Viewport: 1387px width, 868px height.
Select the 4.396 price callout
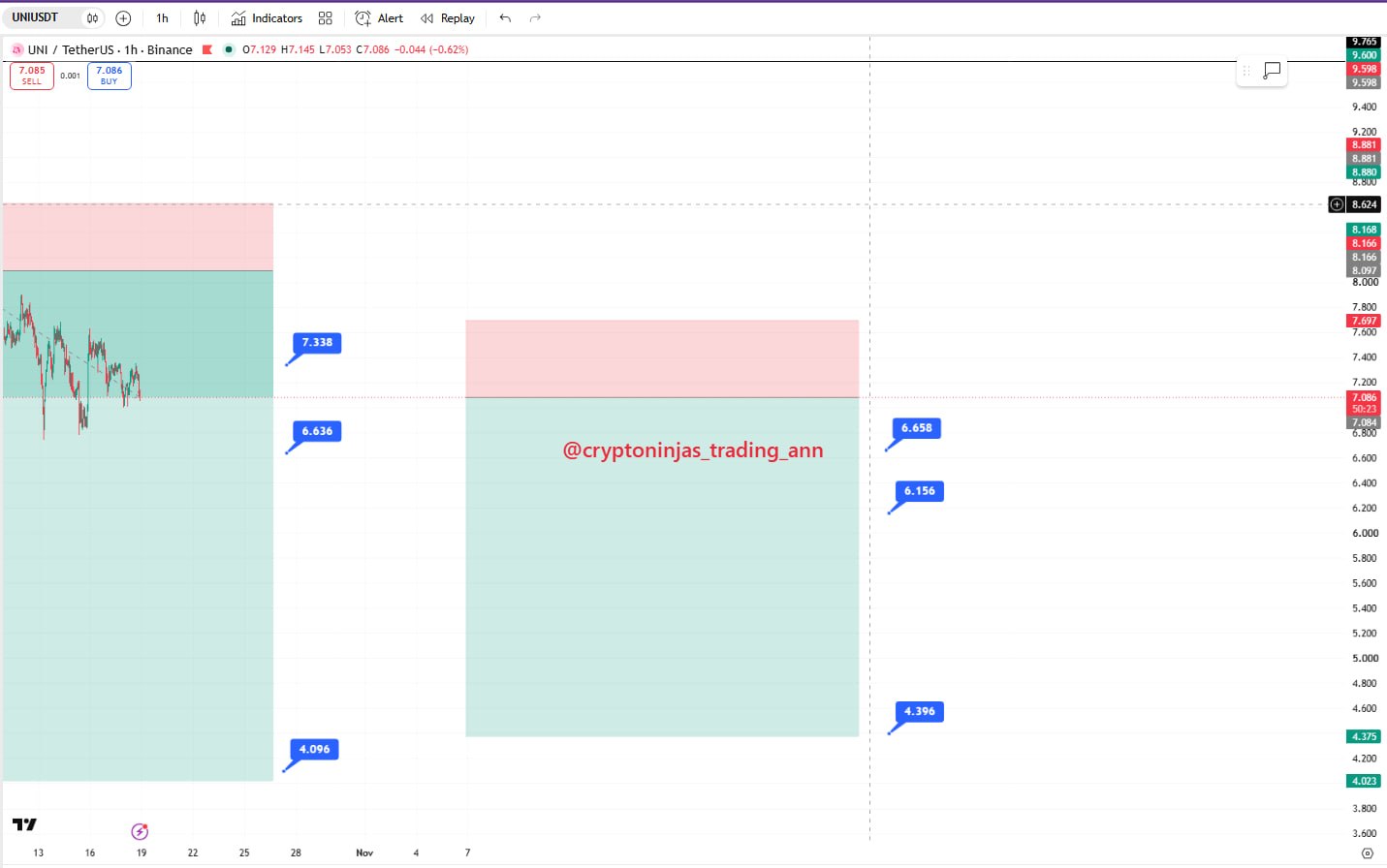click(x=920, y=712)
